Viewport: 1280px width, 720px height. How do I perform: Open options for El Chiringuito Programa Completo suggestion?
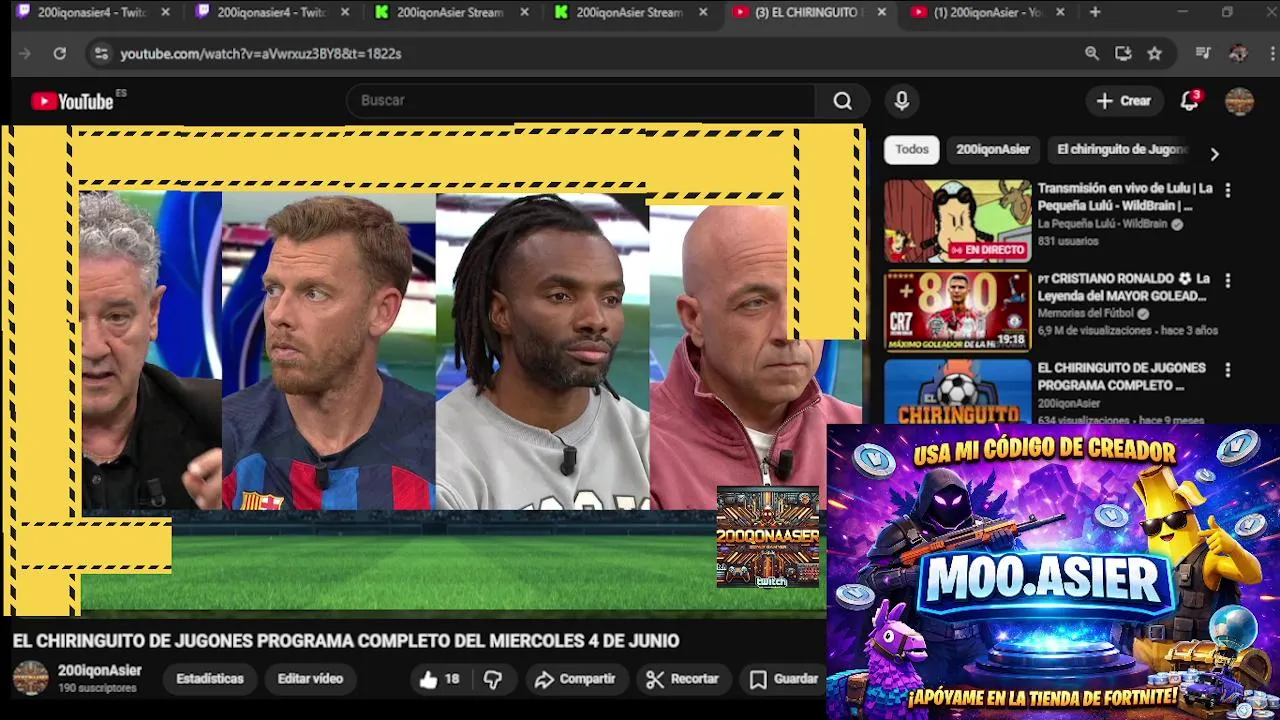pos(1228,370)
